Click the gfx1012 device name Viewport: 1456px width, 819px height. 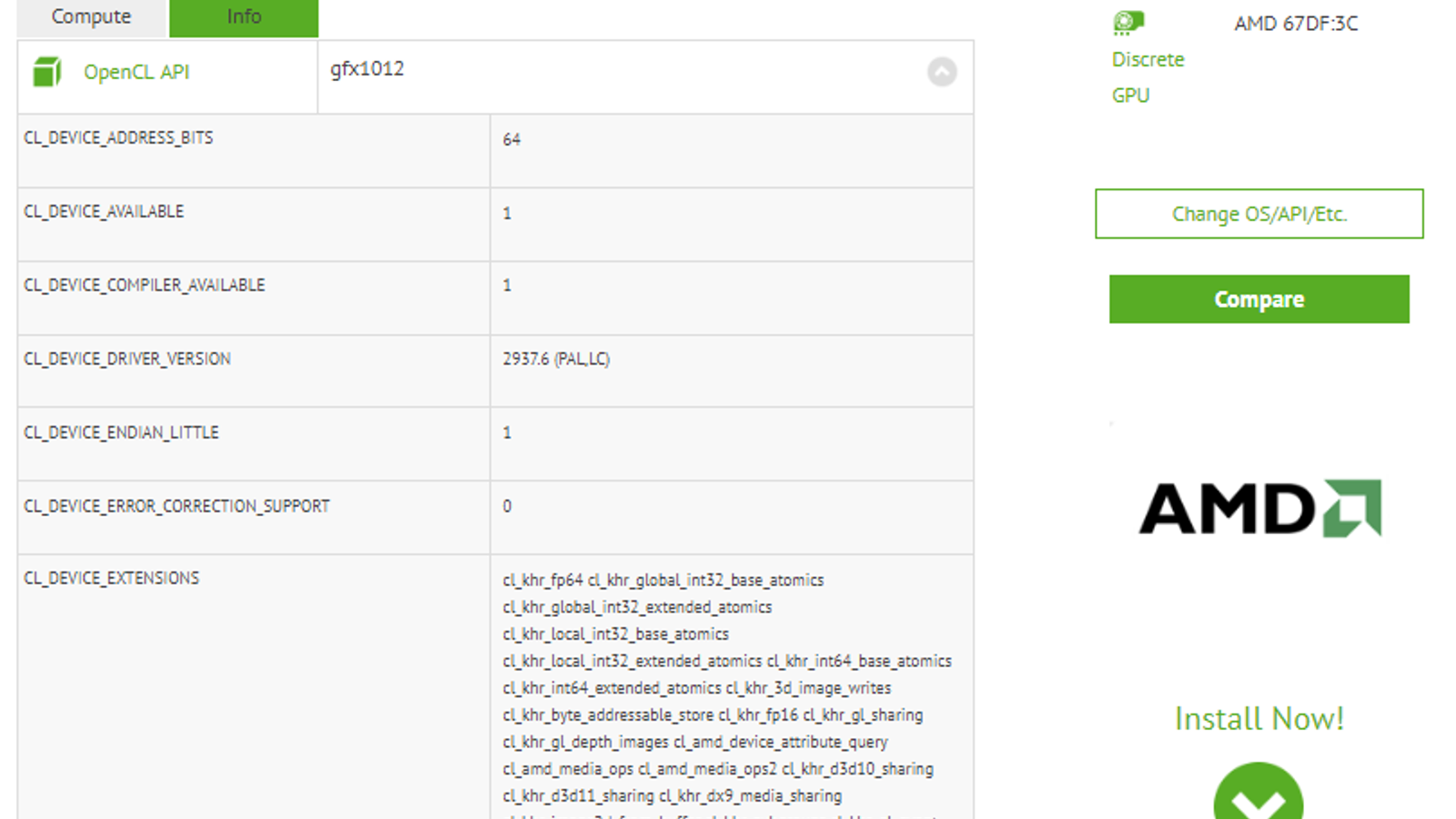[x=367, y=69]
